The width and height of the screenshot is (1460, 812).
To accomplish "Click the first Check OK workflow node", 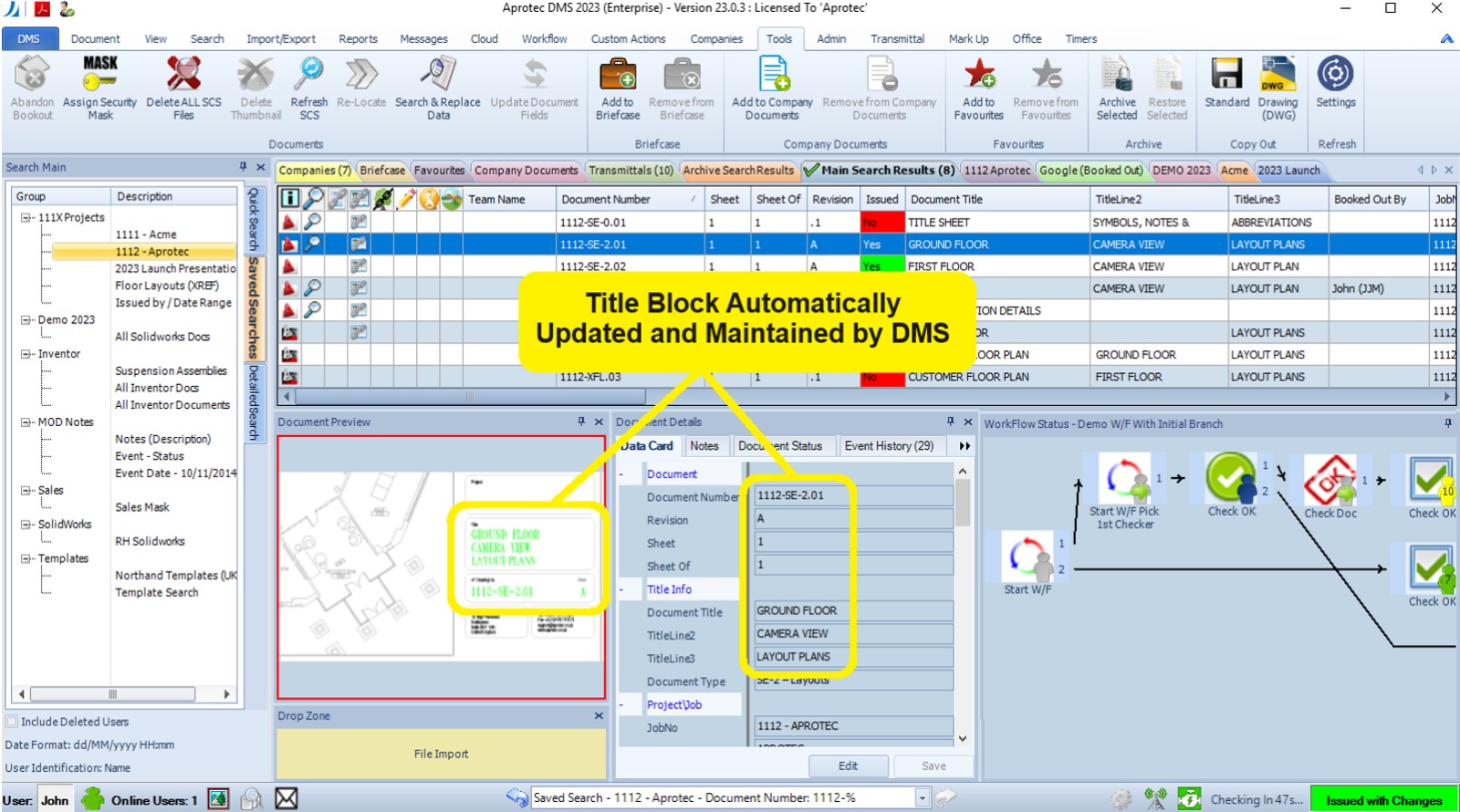I will pyautogui.click(x=1231, y=478).
